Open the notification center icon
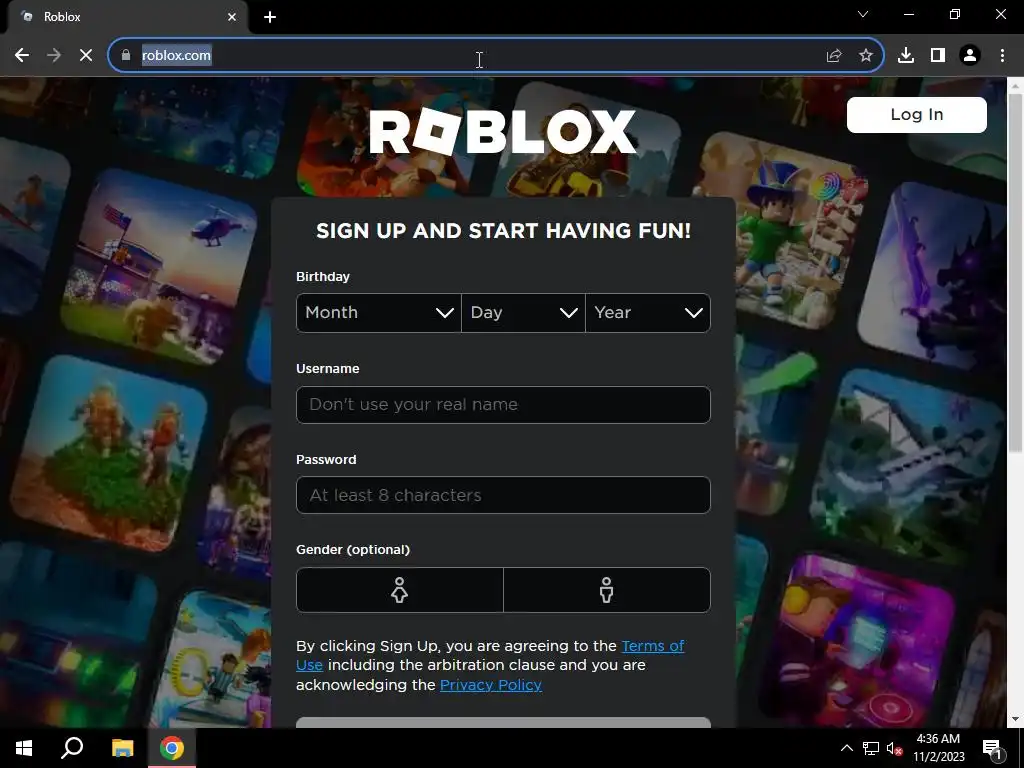The width and height of the screenshot is (1024, 768). pos(993,748)
